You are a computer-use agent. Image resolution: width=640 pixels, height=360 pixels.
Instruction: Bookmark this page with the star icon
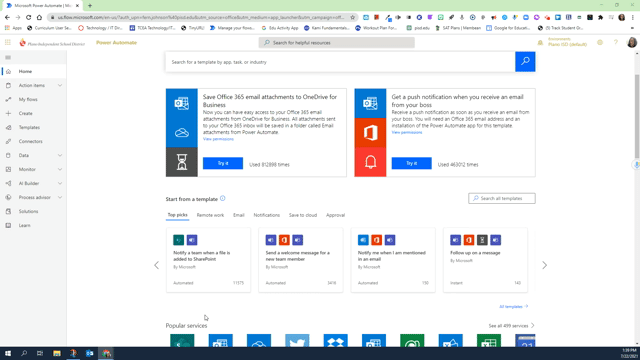[353, 18]
